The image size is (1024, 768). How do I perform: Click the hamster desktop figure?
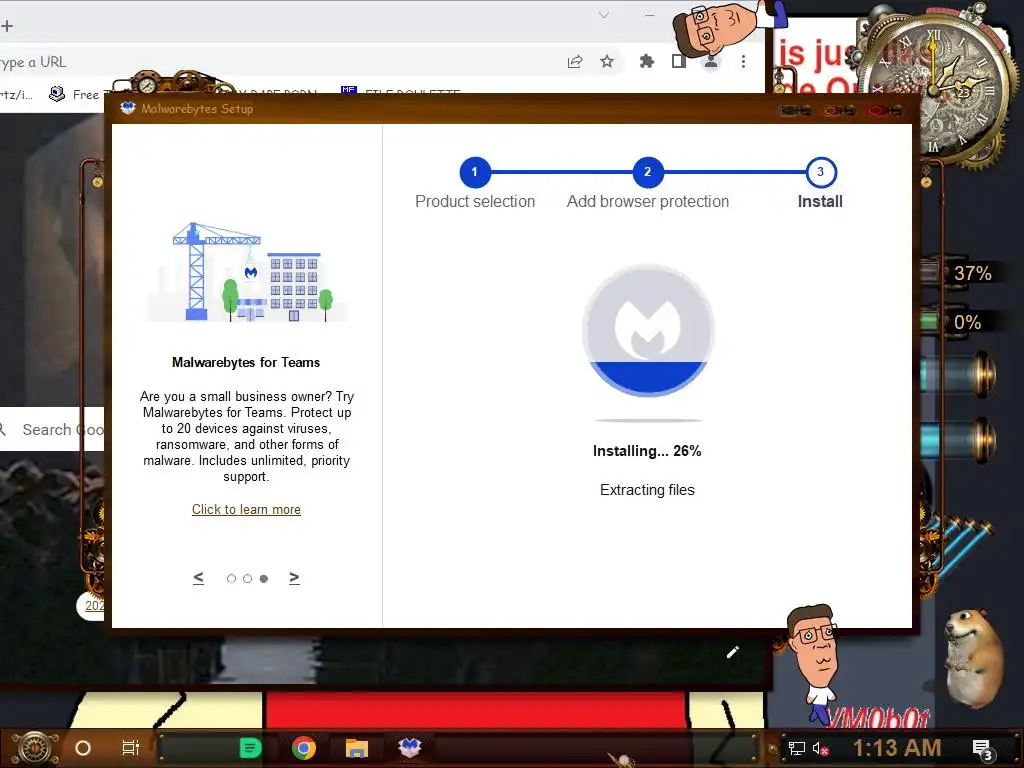974,658
